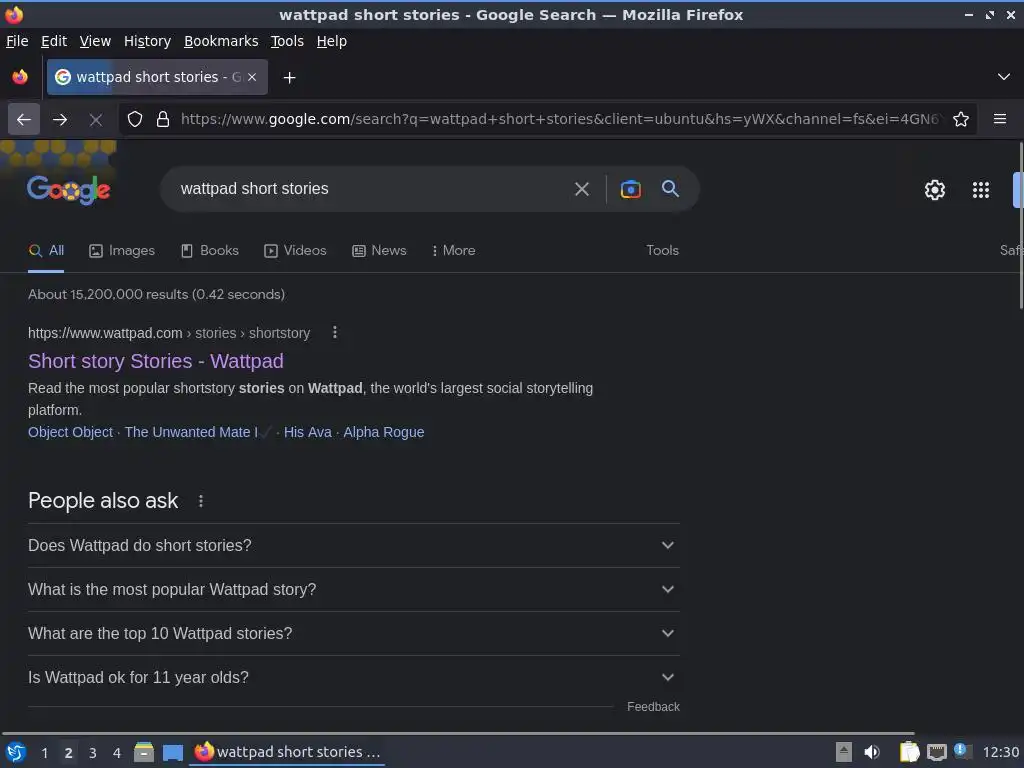This screenshot has width=1024, height=768.
Task: Switch to the News tab
Action: coord(379,251)
